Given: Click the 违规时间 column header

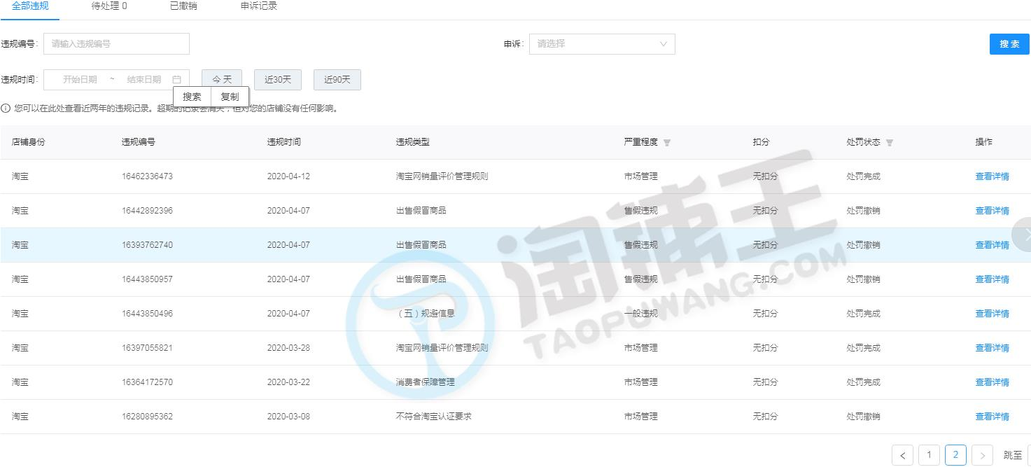Looking at the screenshot, I should [x=284, y=143].
